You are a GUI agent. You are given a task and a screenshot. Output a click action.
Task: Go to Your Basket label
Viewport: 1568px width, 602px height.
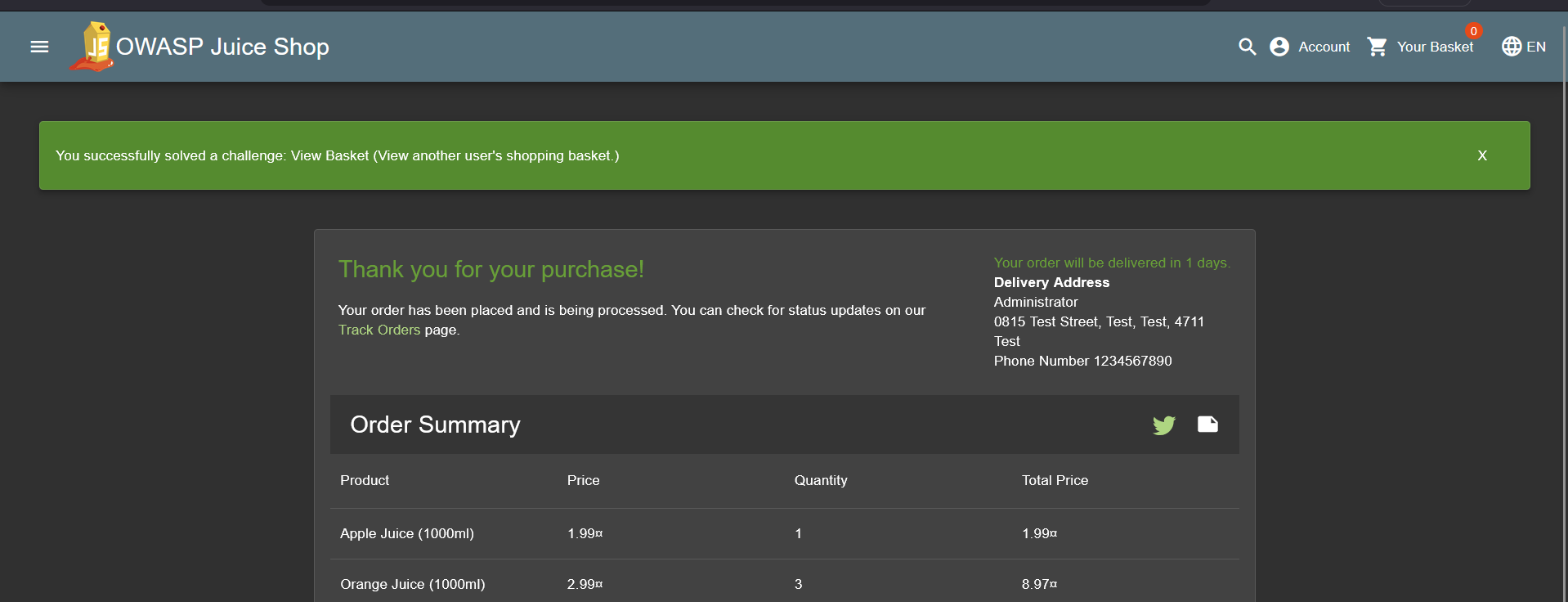coord(1435,47)
